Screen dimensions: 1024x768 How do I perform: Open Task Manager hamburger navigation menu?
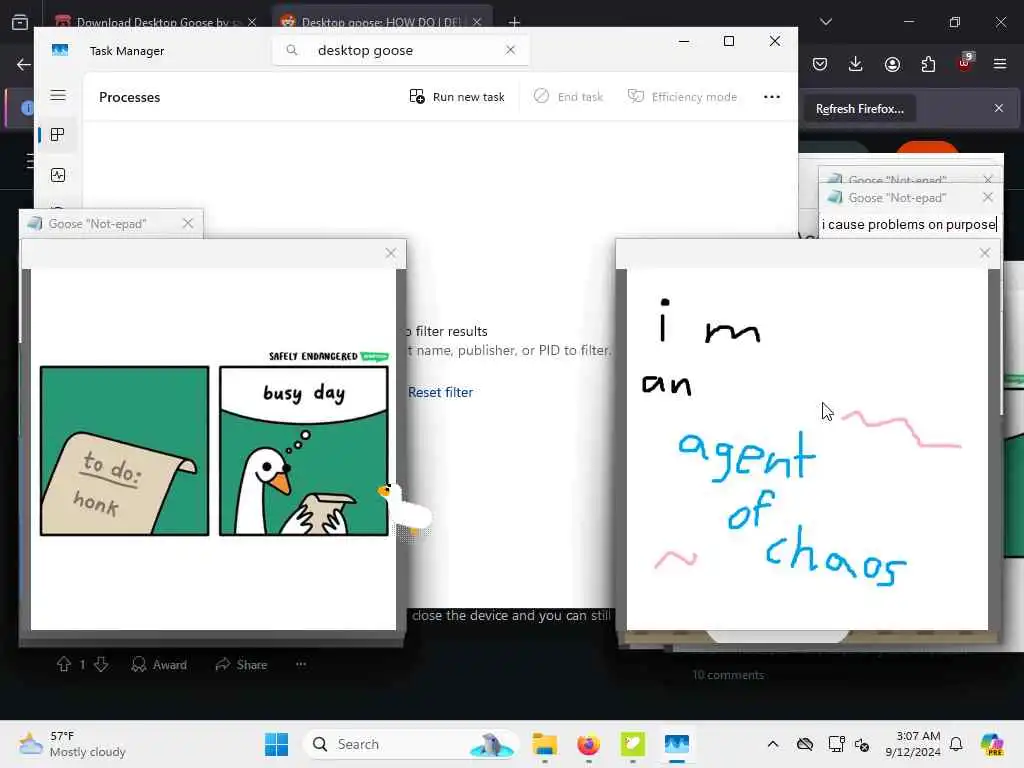pos(58,95)
